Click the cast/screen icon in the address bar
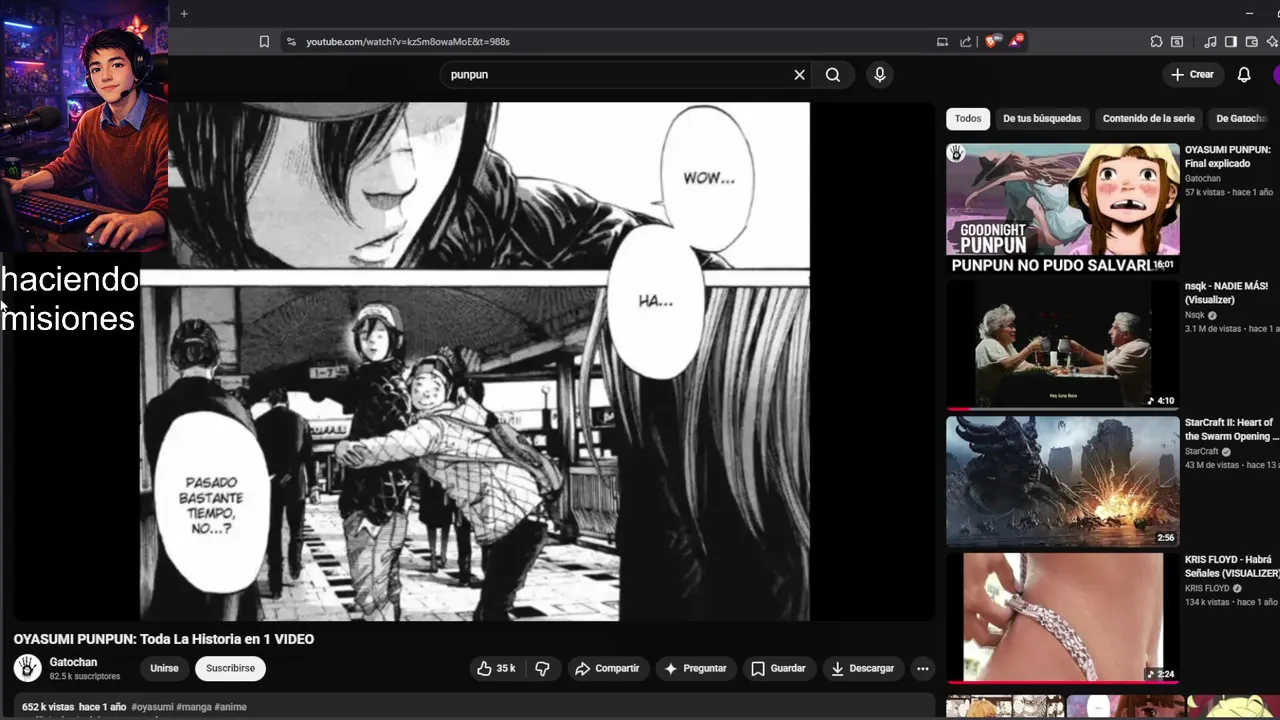Image resolution: width=1280 pixels, height=720 pixels. 942,42
